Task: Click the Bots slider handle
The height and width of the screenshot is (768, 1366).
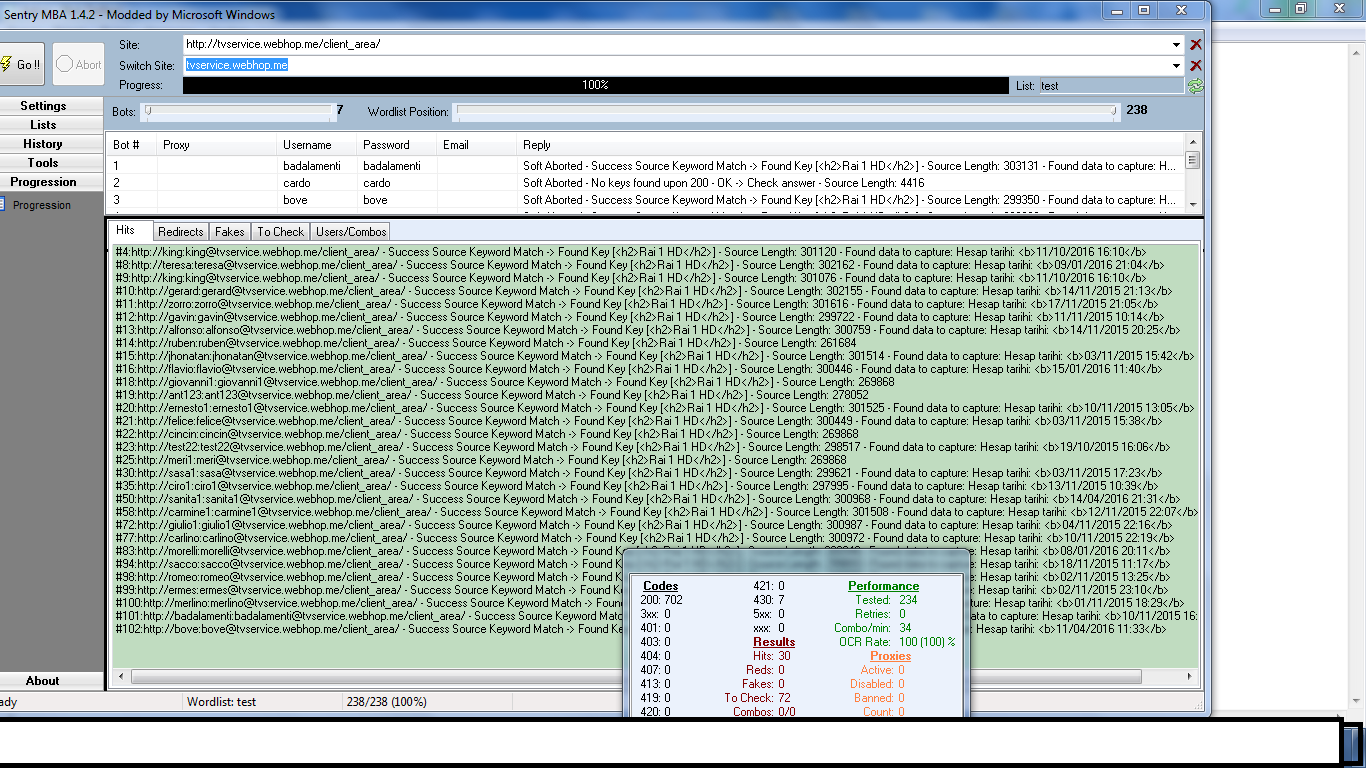Action: [x=149, y=111]
